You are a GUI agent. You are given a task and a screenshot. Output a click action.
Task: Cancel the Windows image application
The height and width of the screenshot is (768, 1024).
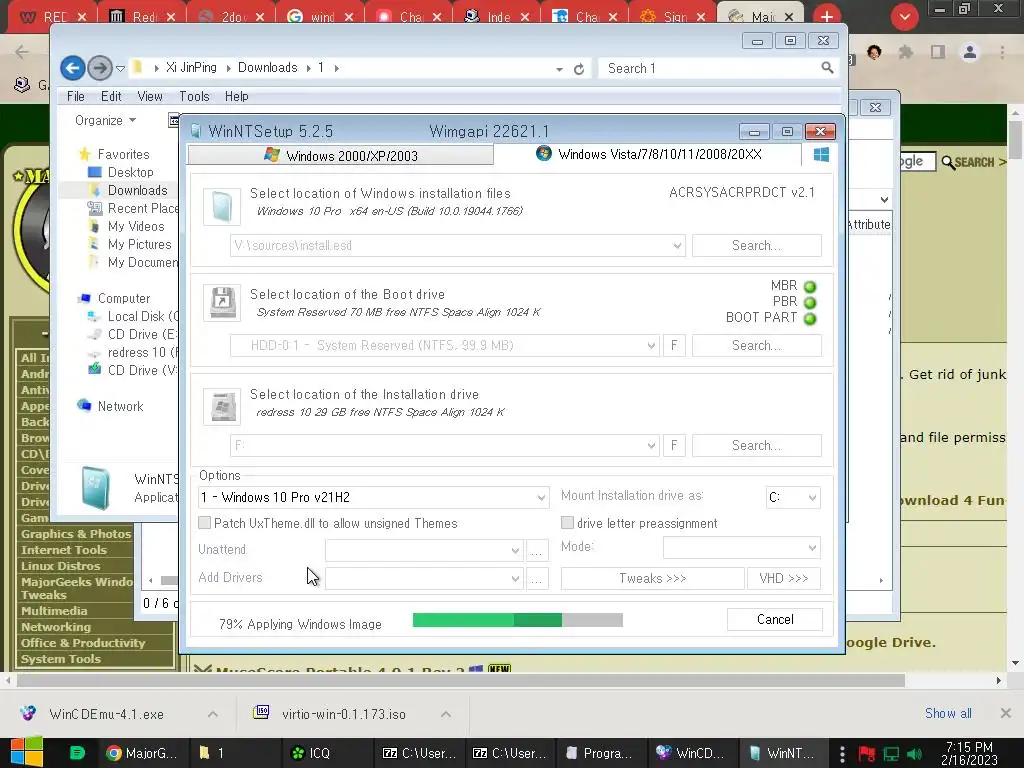click(775, 619)
